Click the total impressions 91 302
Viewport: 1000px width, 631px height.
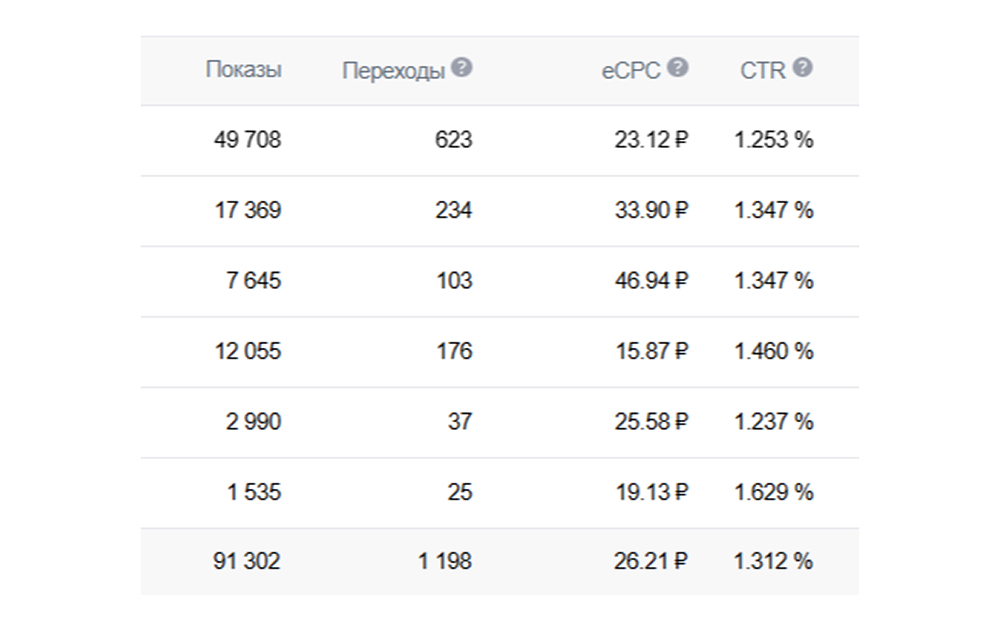coord(247,562)
